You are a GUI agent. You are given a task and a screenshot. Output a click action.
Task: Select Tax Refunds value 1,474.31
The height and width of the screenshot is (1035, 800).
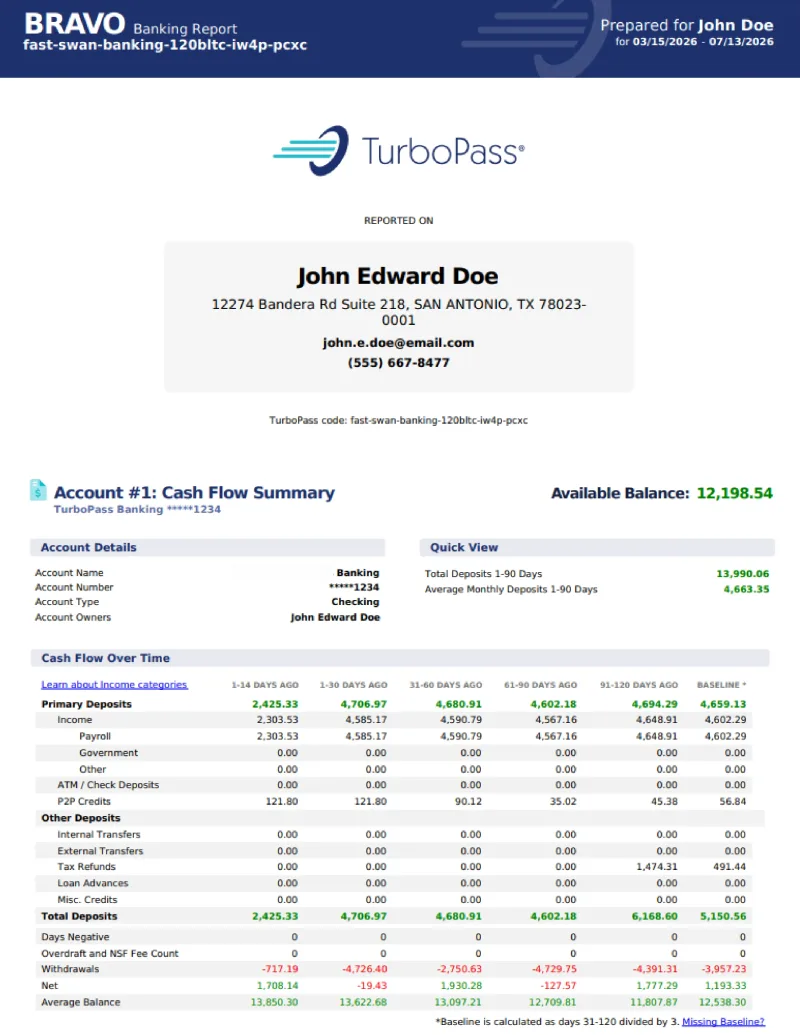[657, 867]
